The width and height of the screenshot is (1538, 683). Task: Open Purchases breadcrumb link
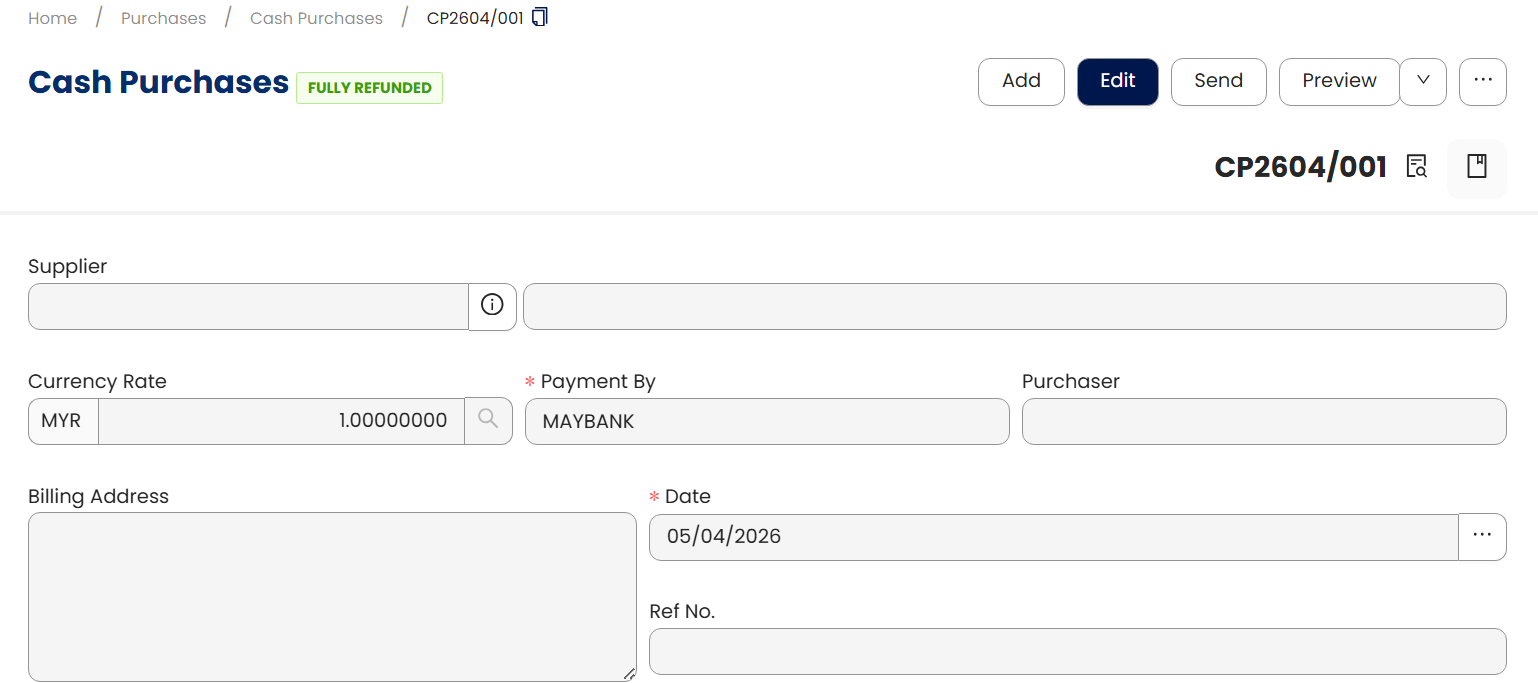(163, 18)
